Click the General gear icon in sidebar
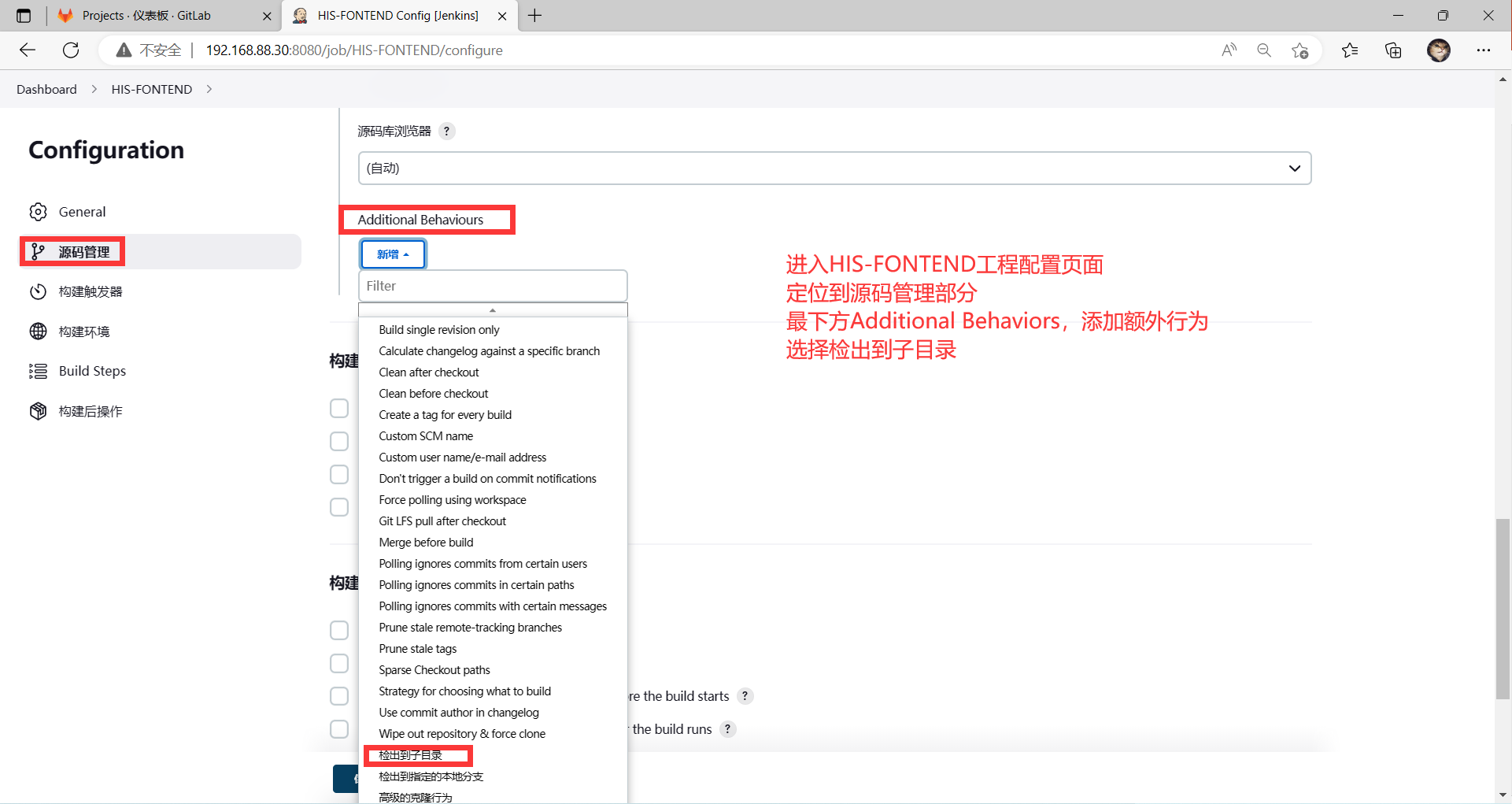Image resolution: width=1512 pixels, height=804 pixels. (38, 212)
